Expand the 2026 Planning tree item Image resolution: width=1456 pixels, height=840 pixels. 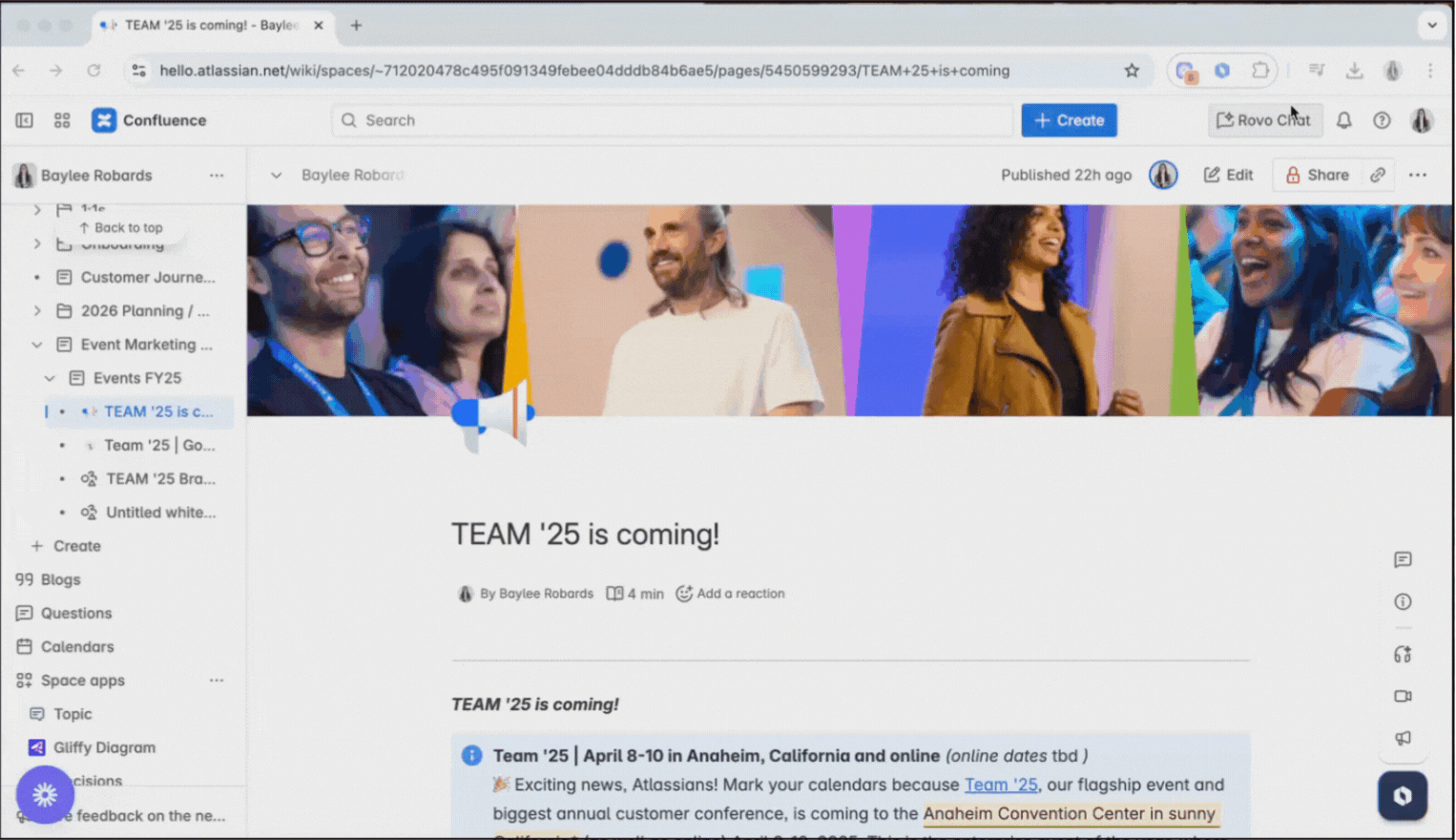coord(37,310)
